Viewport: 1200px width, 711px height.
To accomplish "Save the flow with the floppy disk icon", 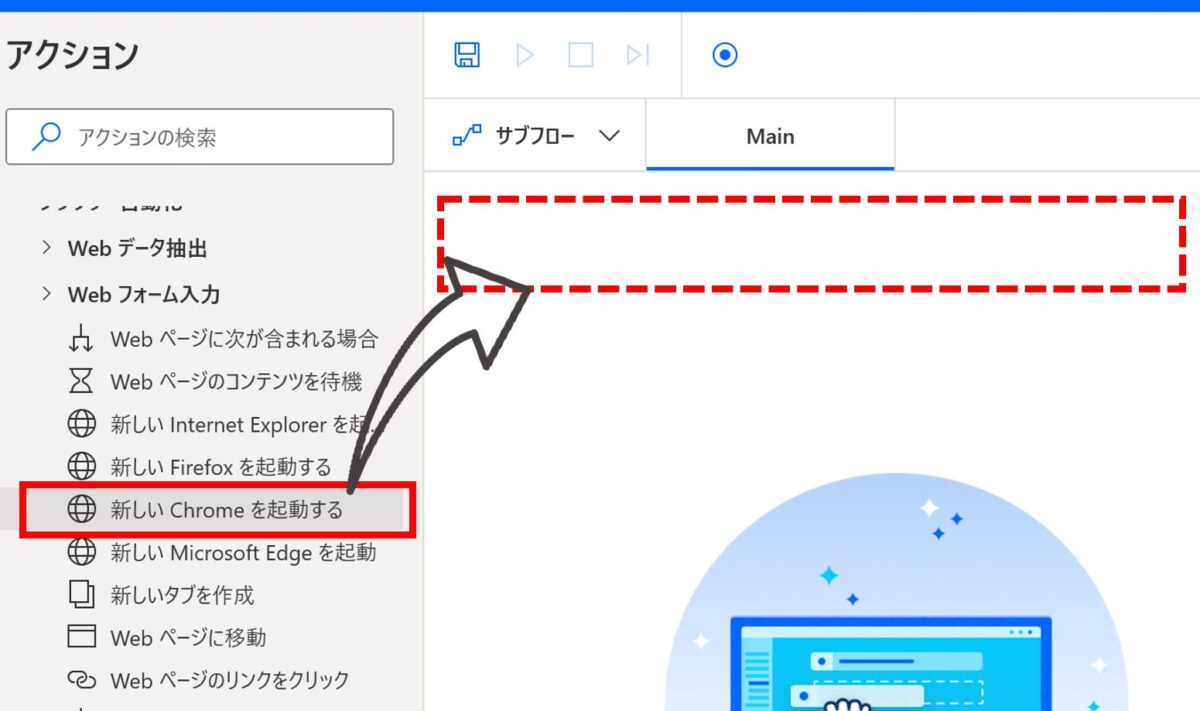I will point(466,54).
